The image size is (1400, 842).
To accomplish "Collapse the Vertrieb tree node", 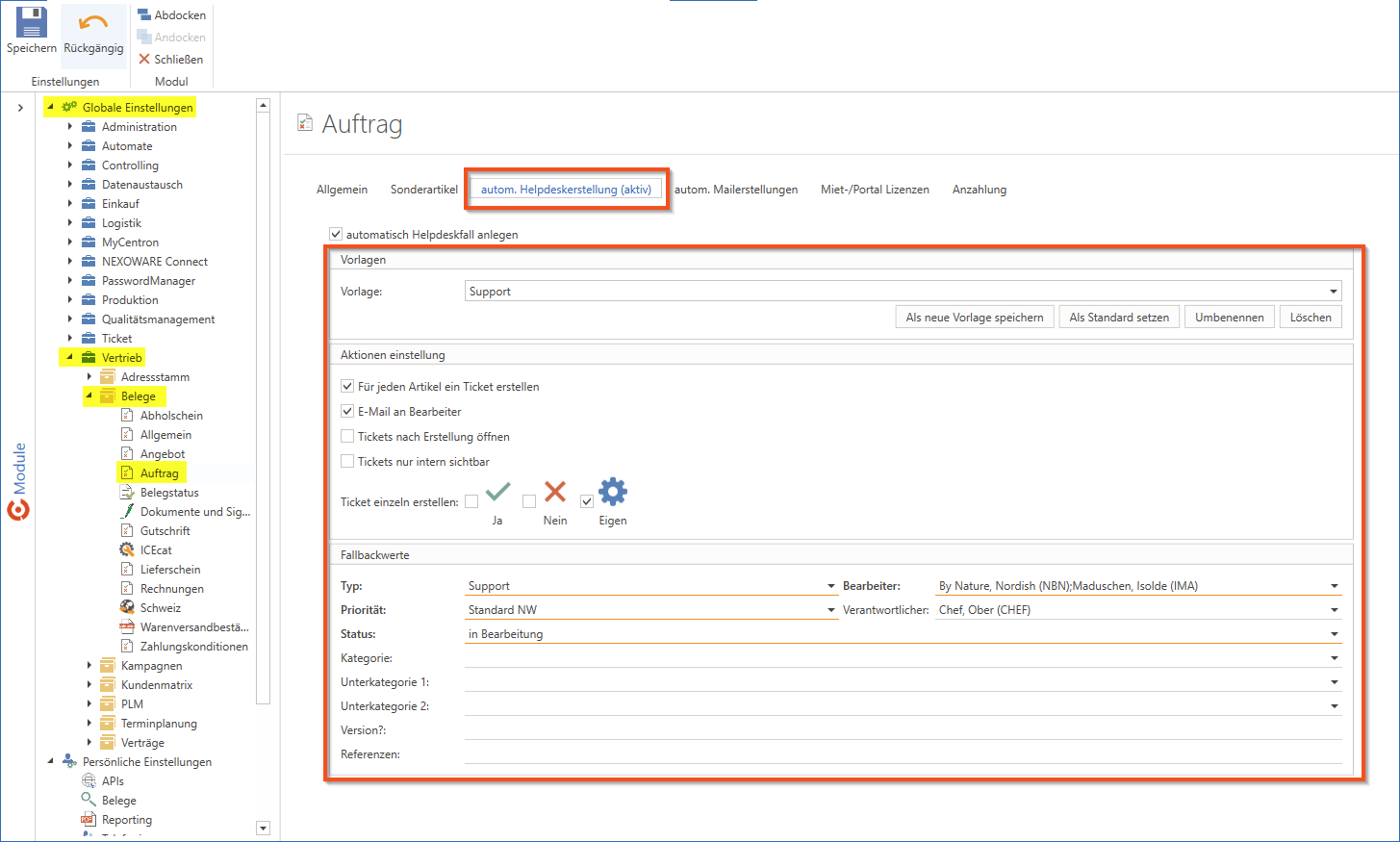I will (69, 357).
